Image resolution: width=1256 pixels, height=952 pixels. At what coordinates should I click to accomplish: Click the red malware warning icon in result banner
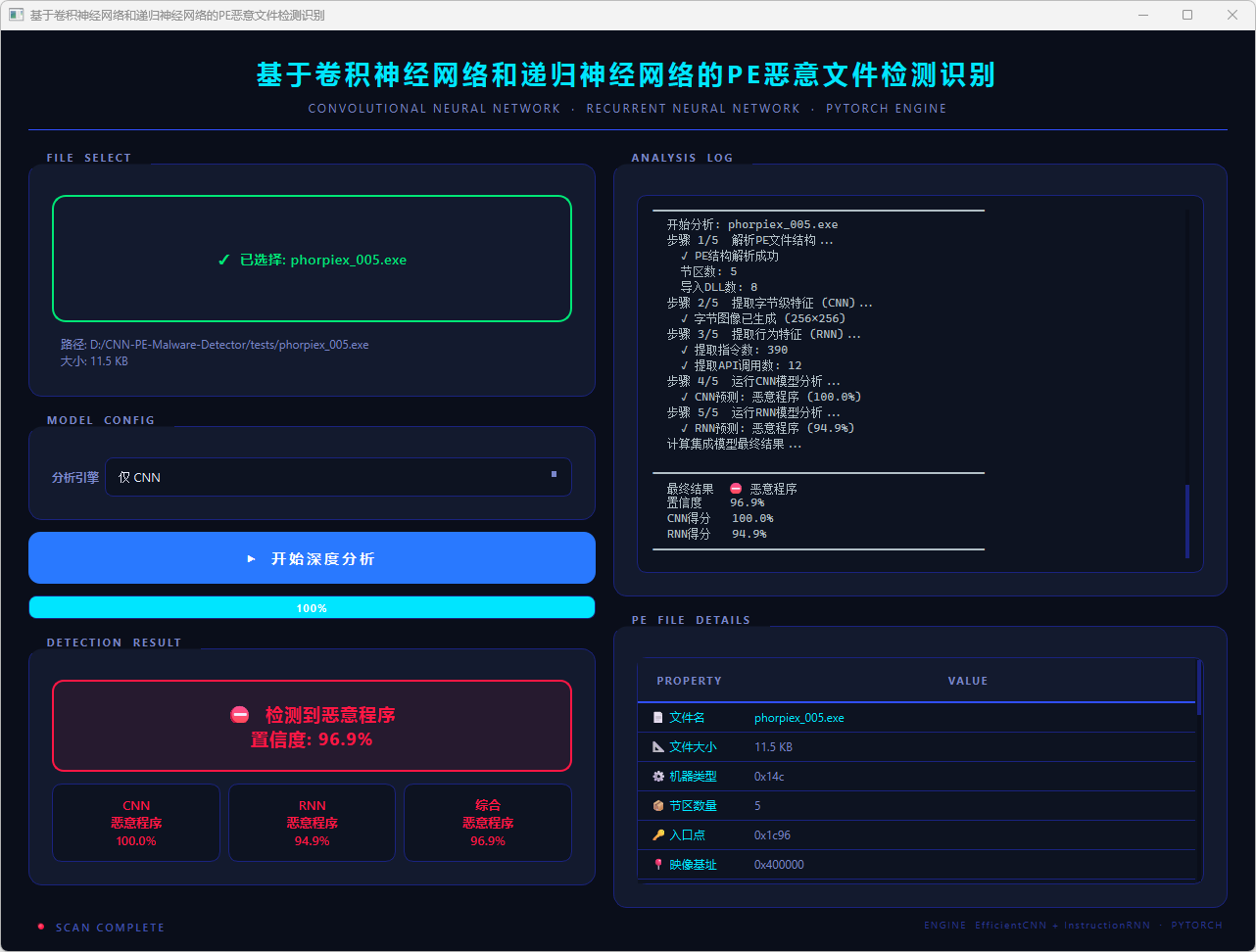tap(240, 715)
